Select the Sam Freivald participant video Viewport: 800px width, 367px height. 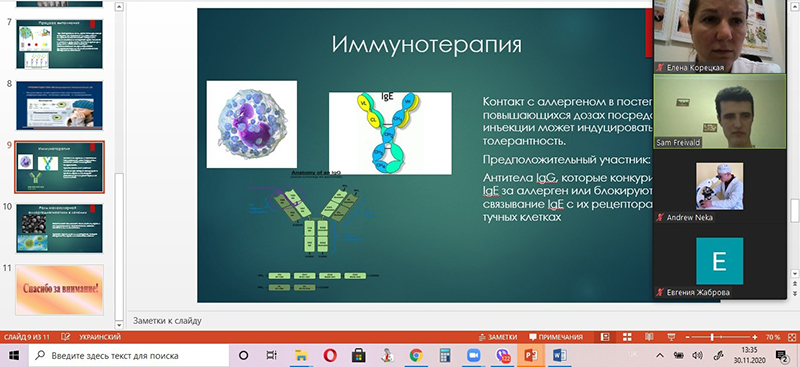720,112
